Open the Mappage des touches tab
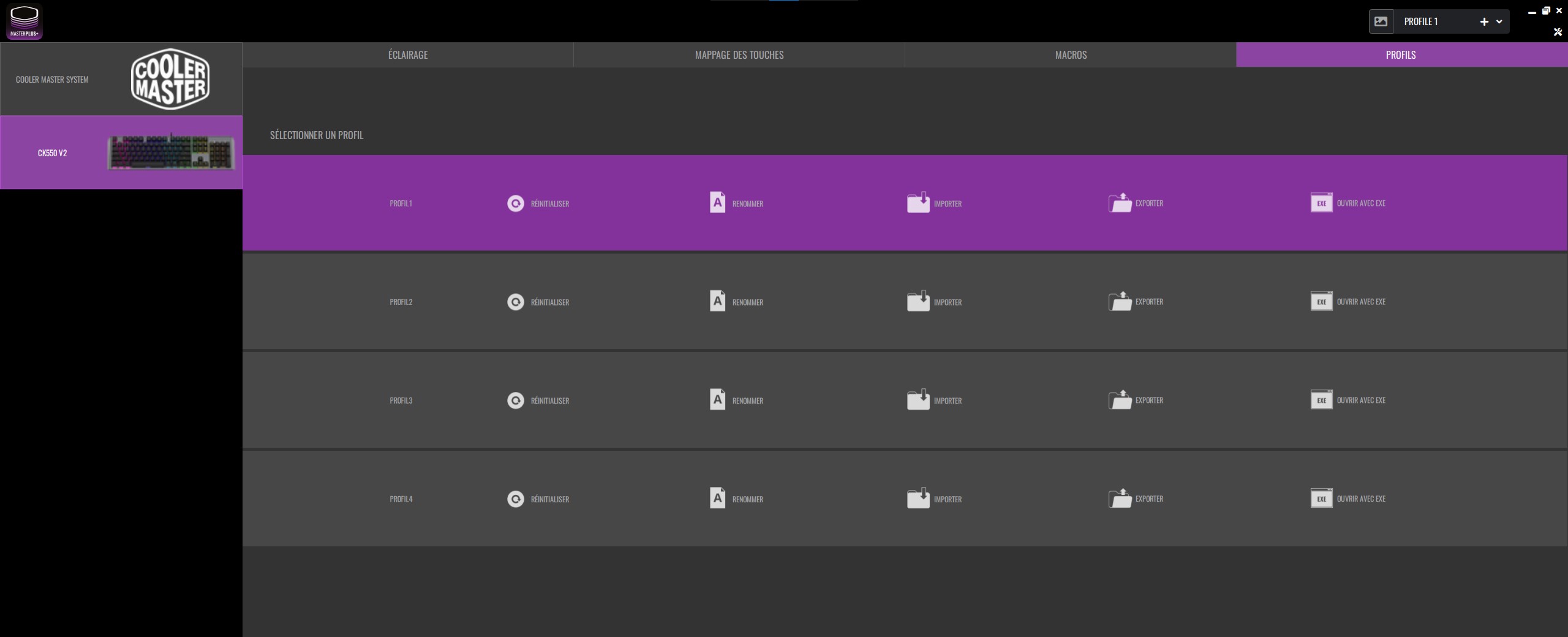 point(739,55)
